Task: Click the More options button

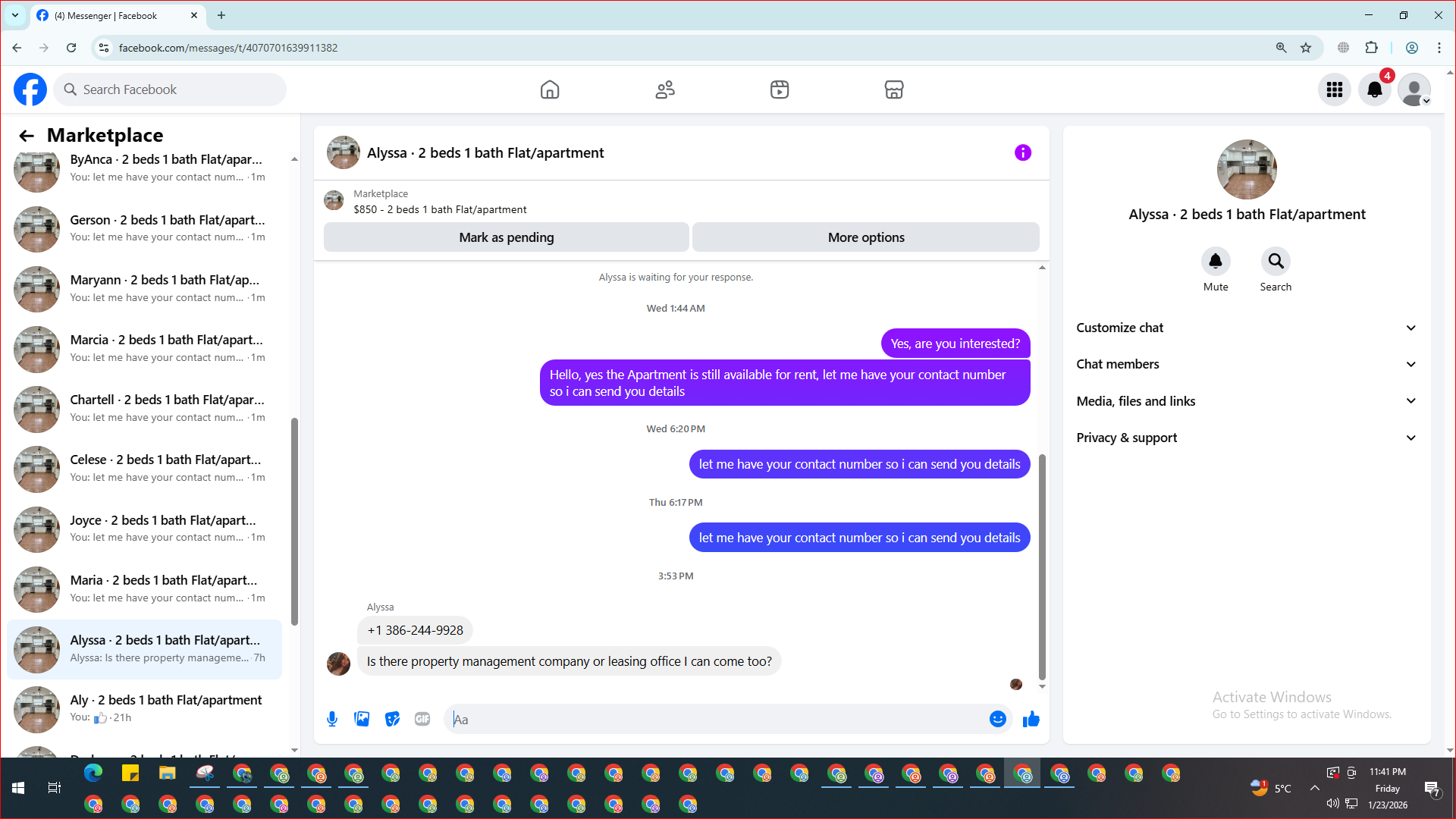Action: pyautogui.click(x=865, y=237)
